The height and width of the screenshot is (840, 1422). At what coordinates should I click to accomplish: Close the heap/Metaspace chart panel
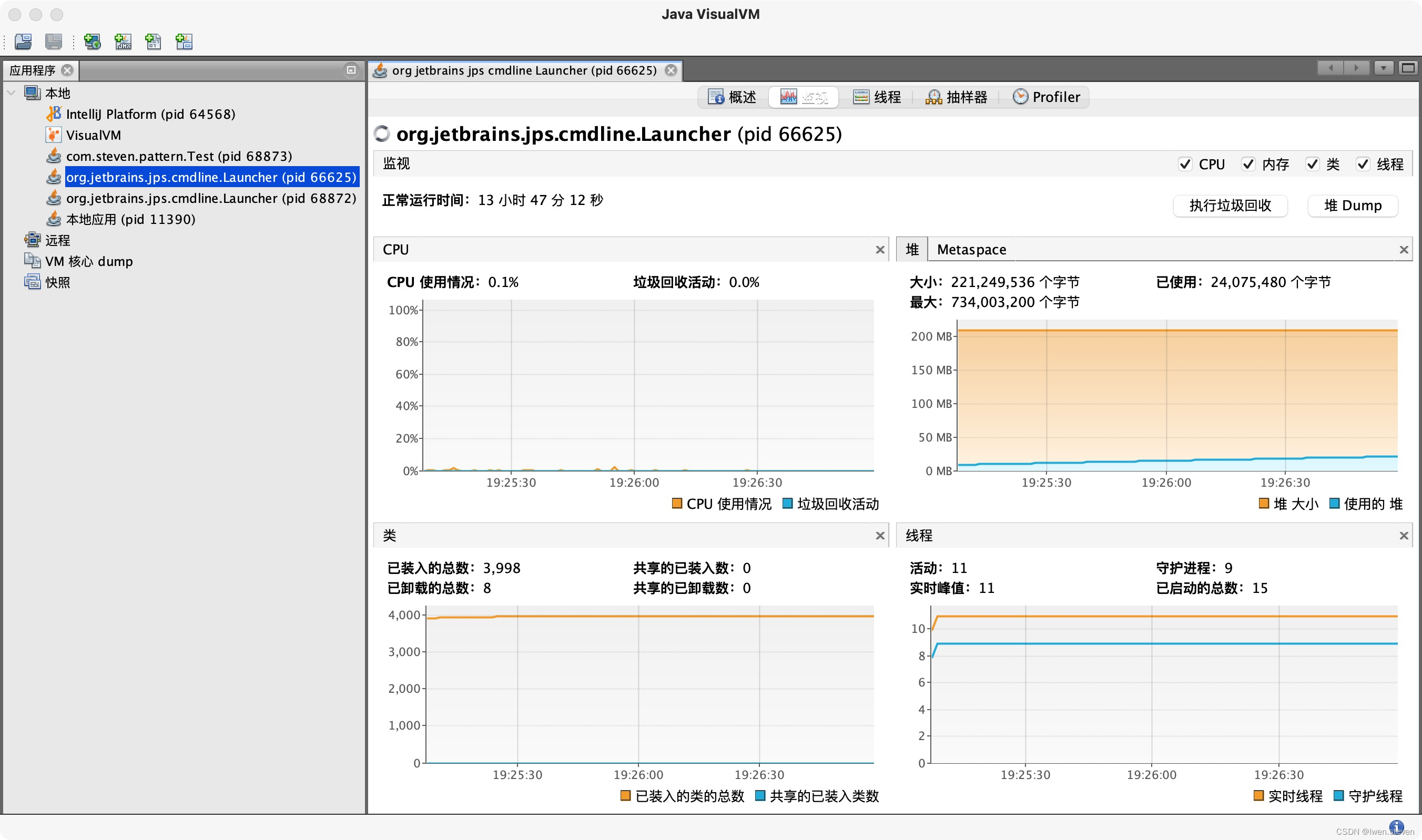(x=1404, y=250)
